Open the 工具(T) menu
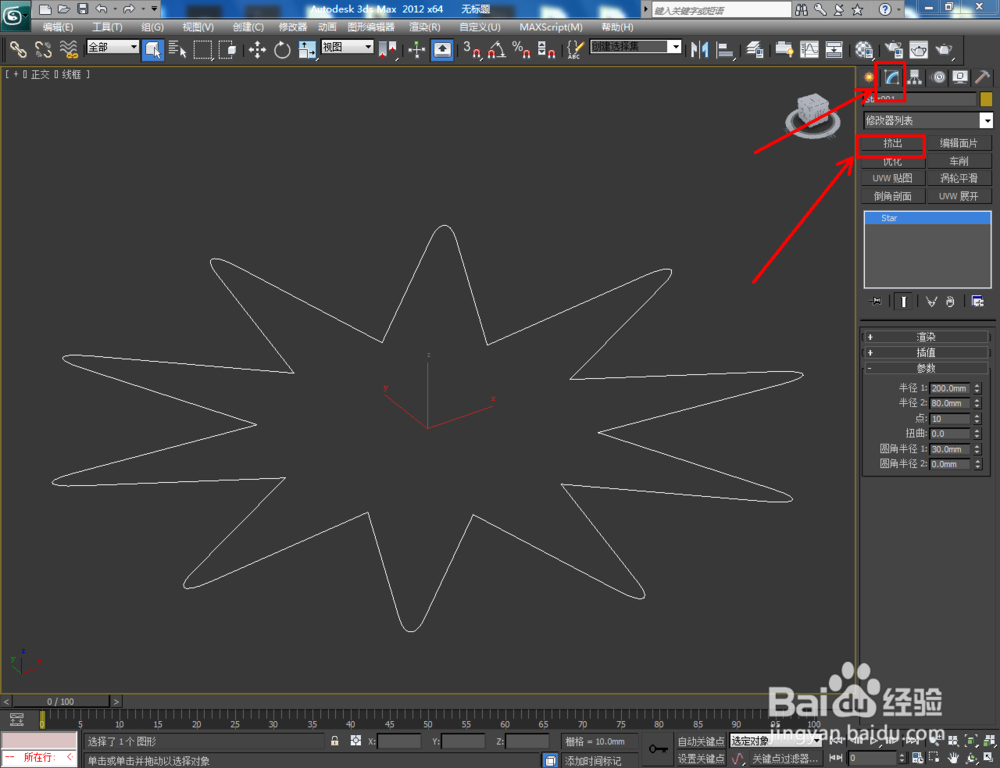Image resolution: width=1000 pixels, height=768 pixels. click(x=107, y=27)
